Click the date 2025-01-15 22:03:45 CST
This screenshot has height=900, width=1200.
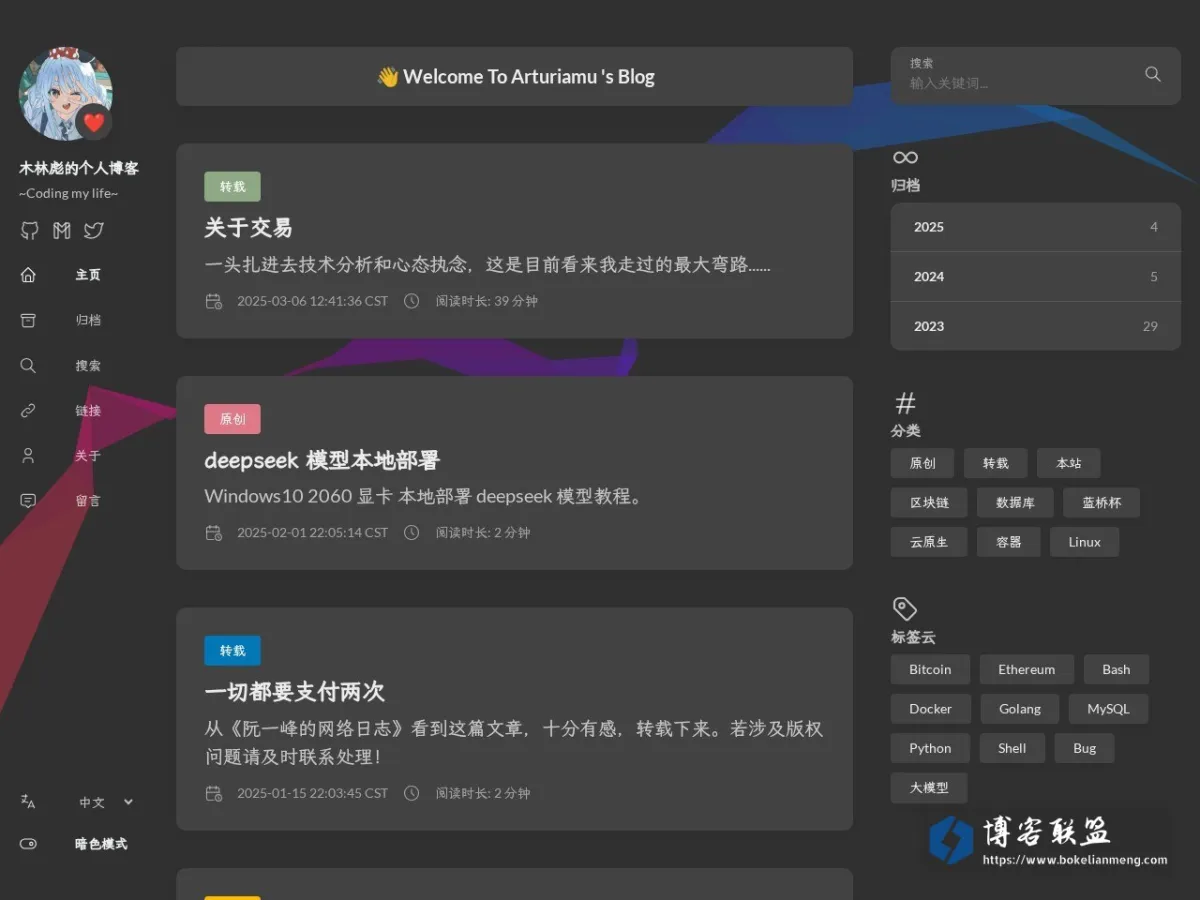(312, 793)
